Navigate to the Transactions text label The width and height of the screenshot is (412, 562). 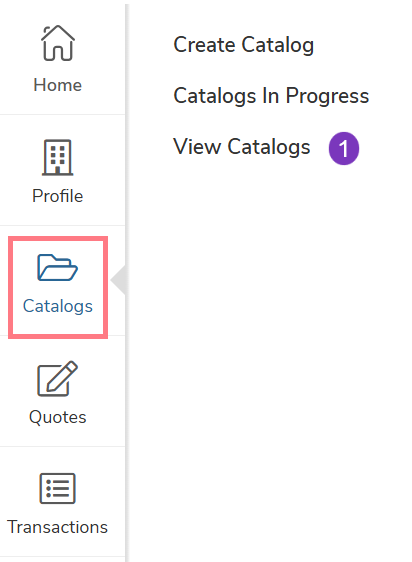[x=57, y=527]
